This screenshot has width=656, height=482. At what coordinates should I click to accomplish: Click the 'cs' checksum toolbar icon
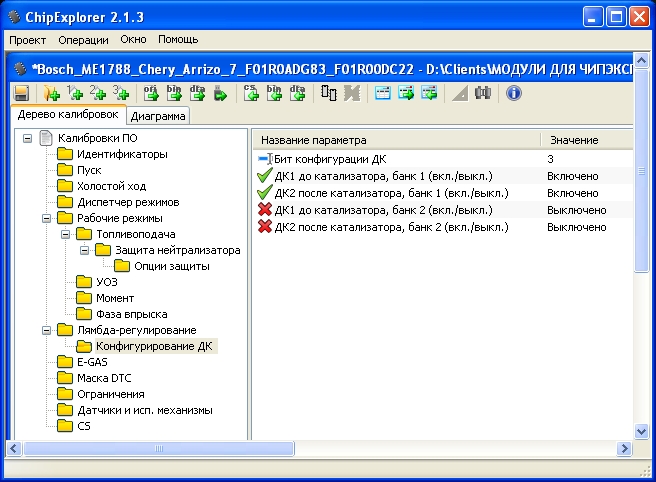click(x=252, y=94)
